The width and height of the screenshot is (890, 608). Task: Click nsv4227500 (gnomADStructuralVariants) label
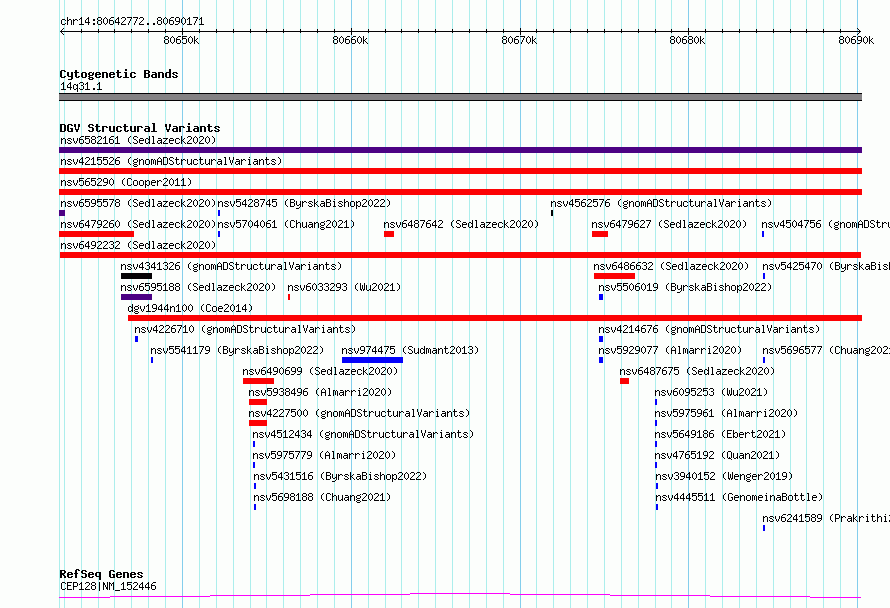click(359, 413)
